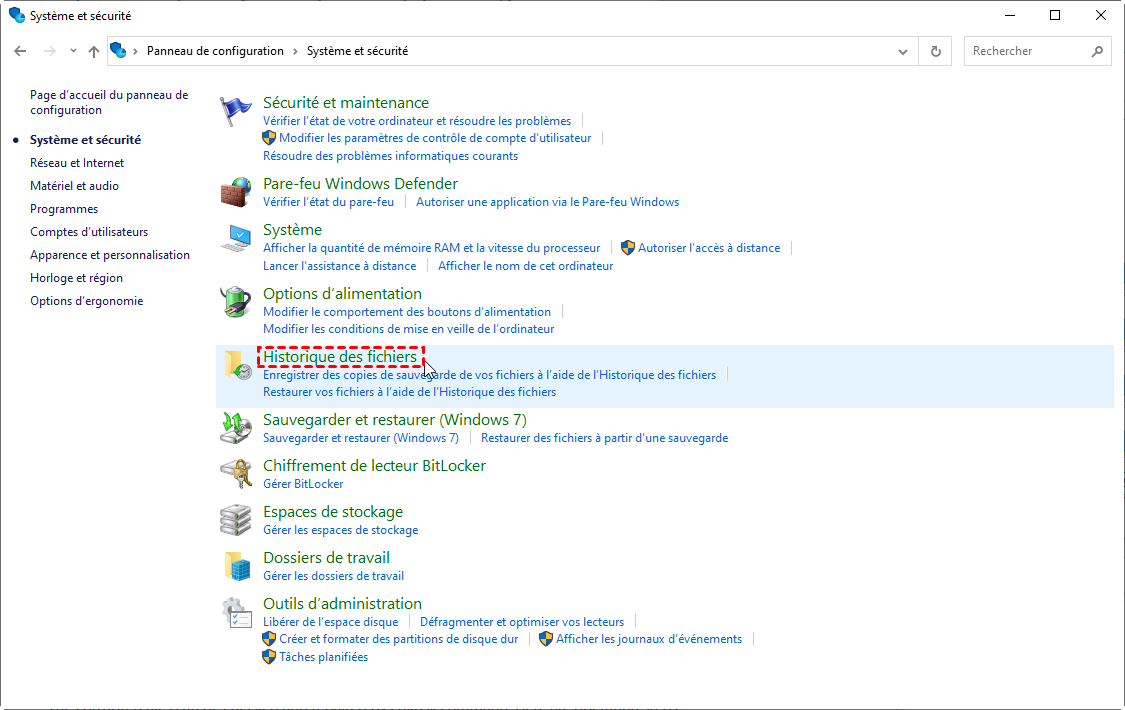Click Gérer les dossiers de travail
The height and width of the screenshot is (710, 1125).
(333, 575)
